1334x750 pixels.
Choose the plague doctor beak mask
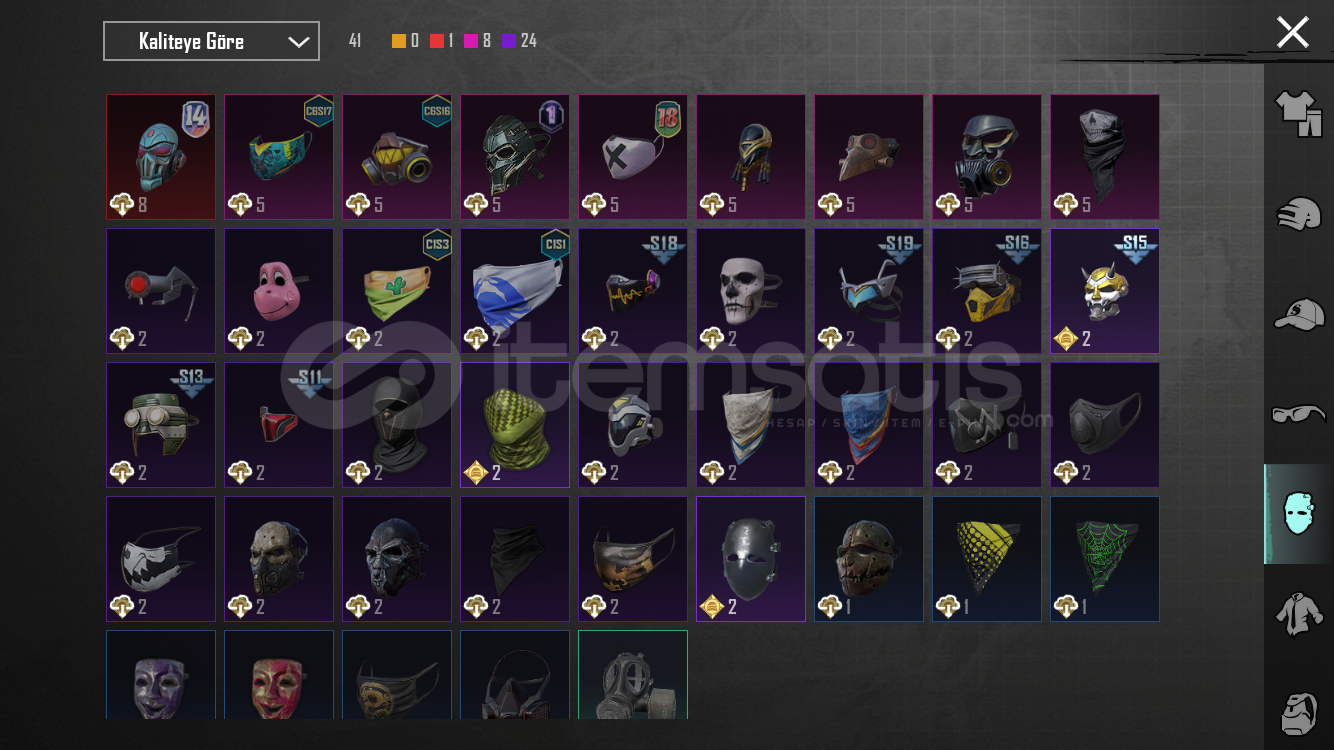click(x=869, y=157)
